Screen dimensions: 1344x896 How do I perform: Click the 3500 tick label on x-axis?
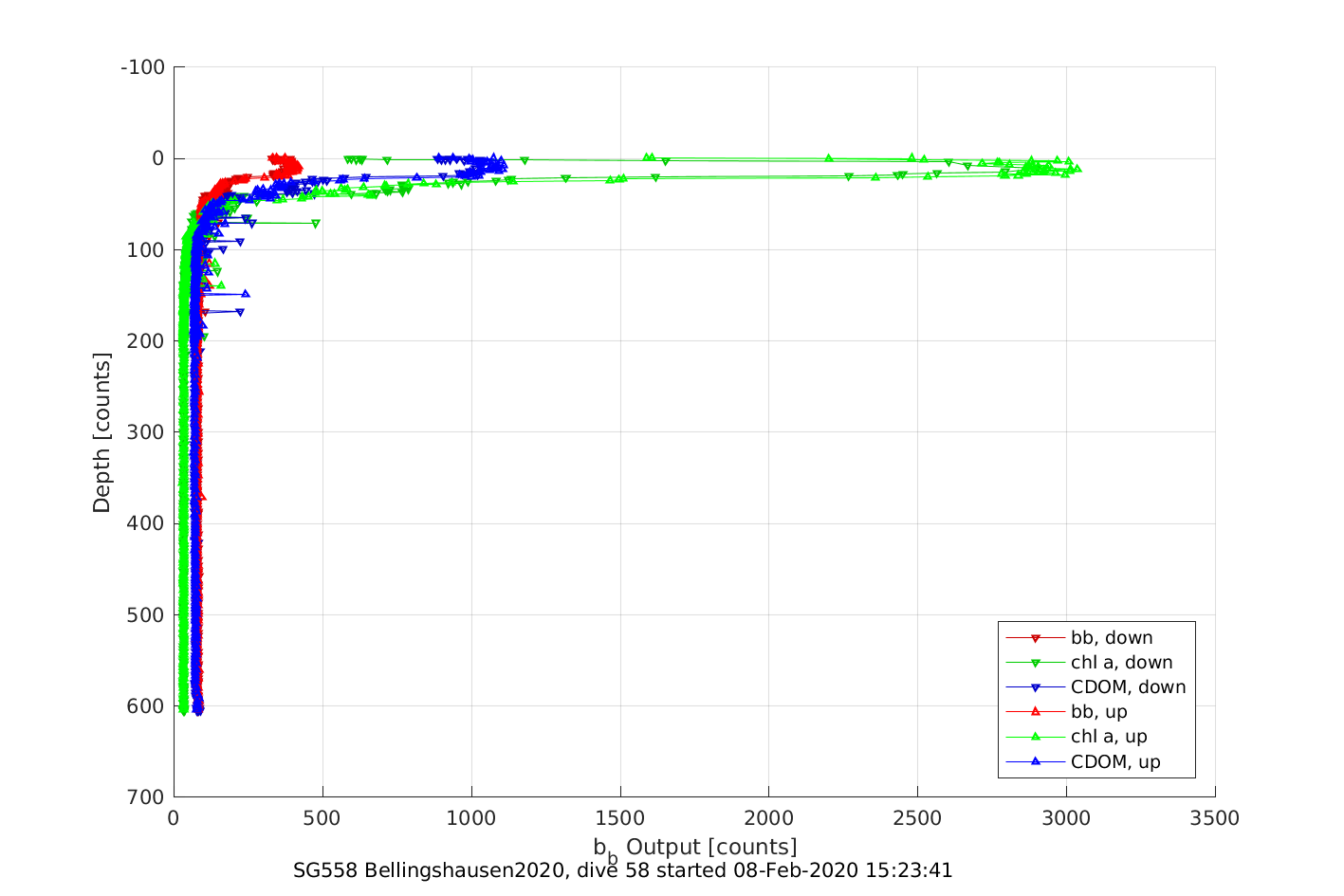1215,818
